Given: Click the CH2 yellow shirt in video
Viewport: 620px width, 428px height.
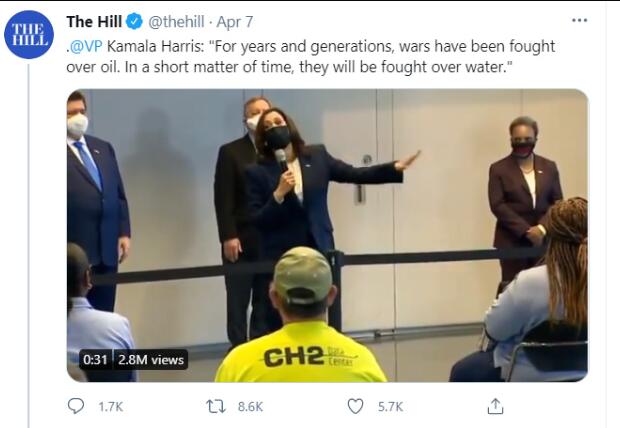Looking at the screenshot, I should [x=300, y=357].
